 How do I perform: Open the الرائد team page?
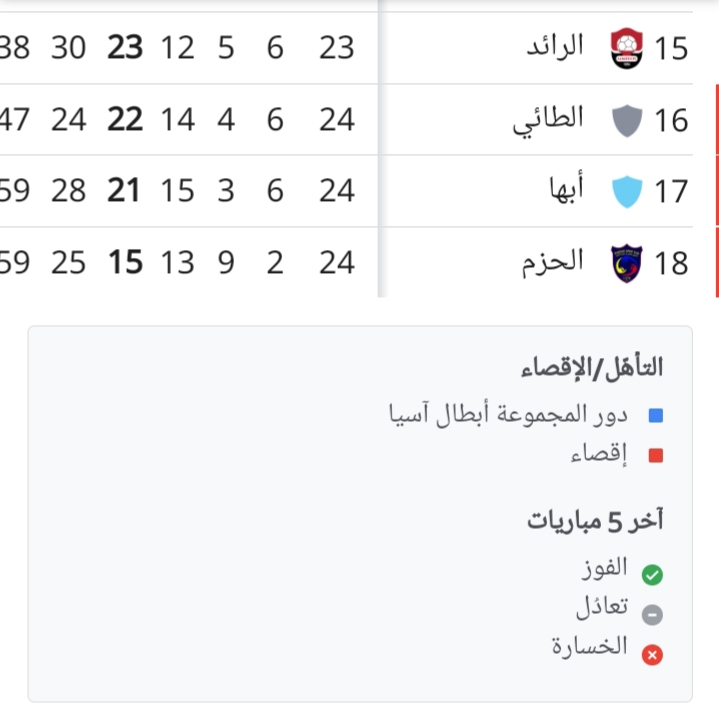[554, 47]
